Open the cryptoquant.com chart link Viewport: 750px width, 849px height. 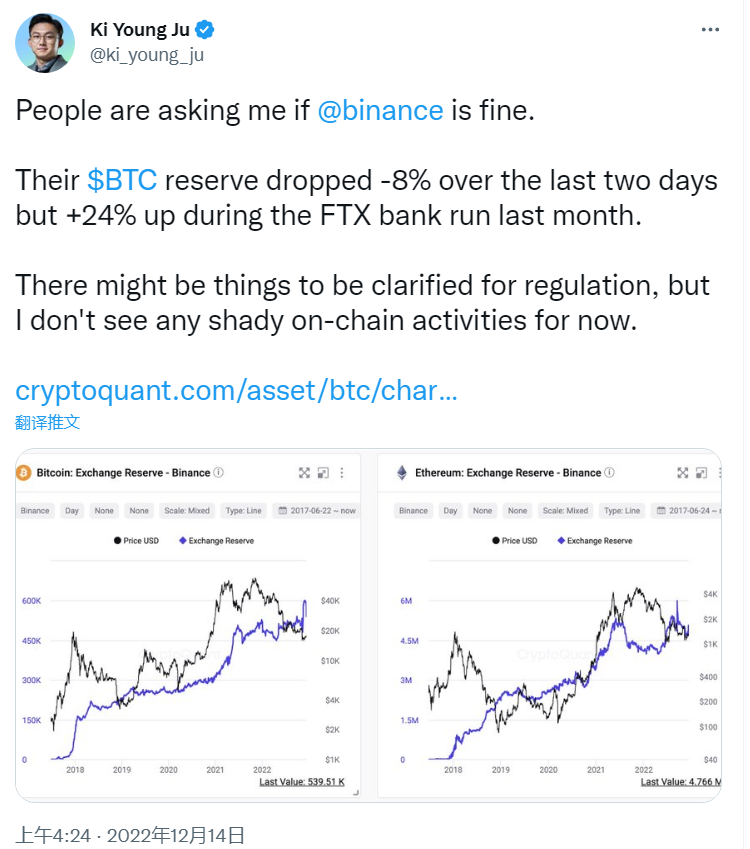click(236, 390)
